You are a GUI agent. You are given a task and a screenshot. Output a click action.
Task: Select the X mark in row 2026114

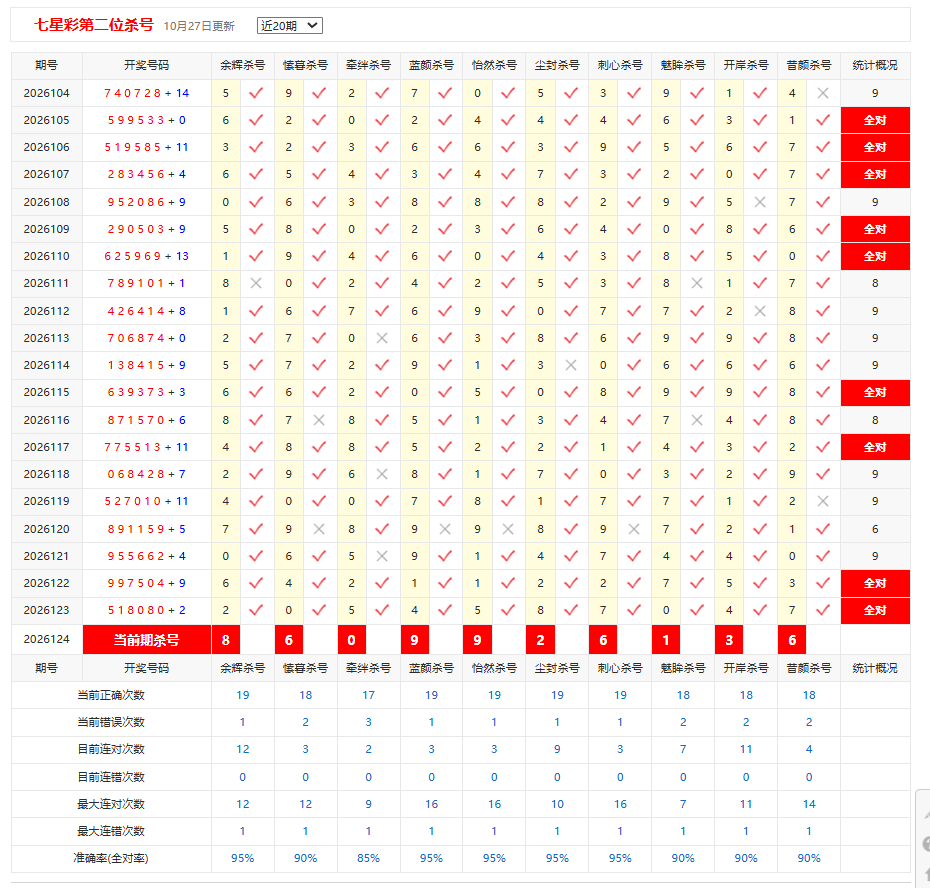571,365
